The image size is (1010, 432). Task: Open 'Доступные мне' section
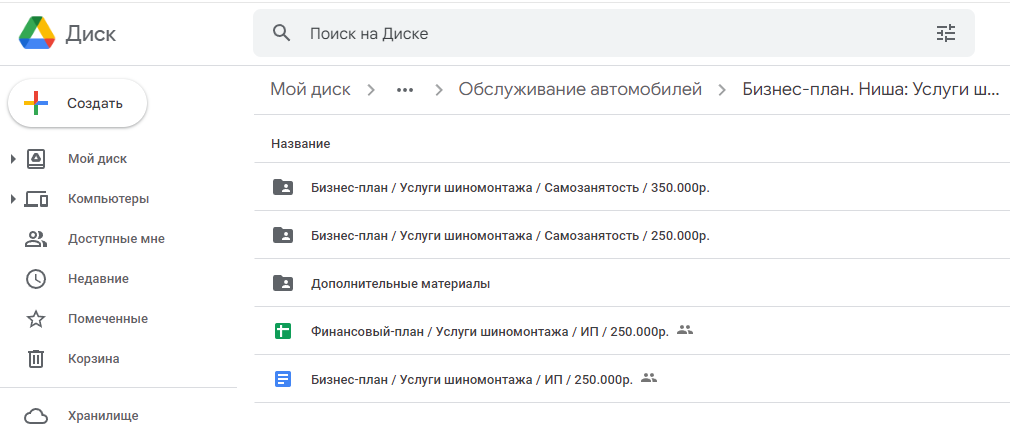pyautogui.click(x=116, y=239)
